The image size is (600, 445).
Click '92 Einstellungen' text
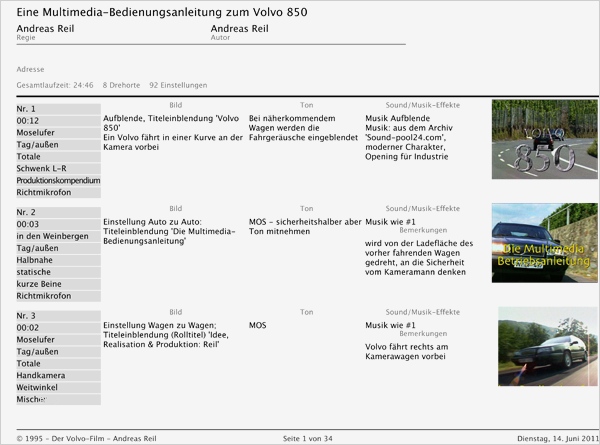point(178,85)
